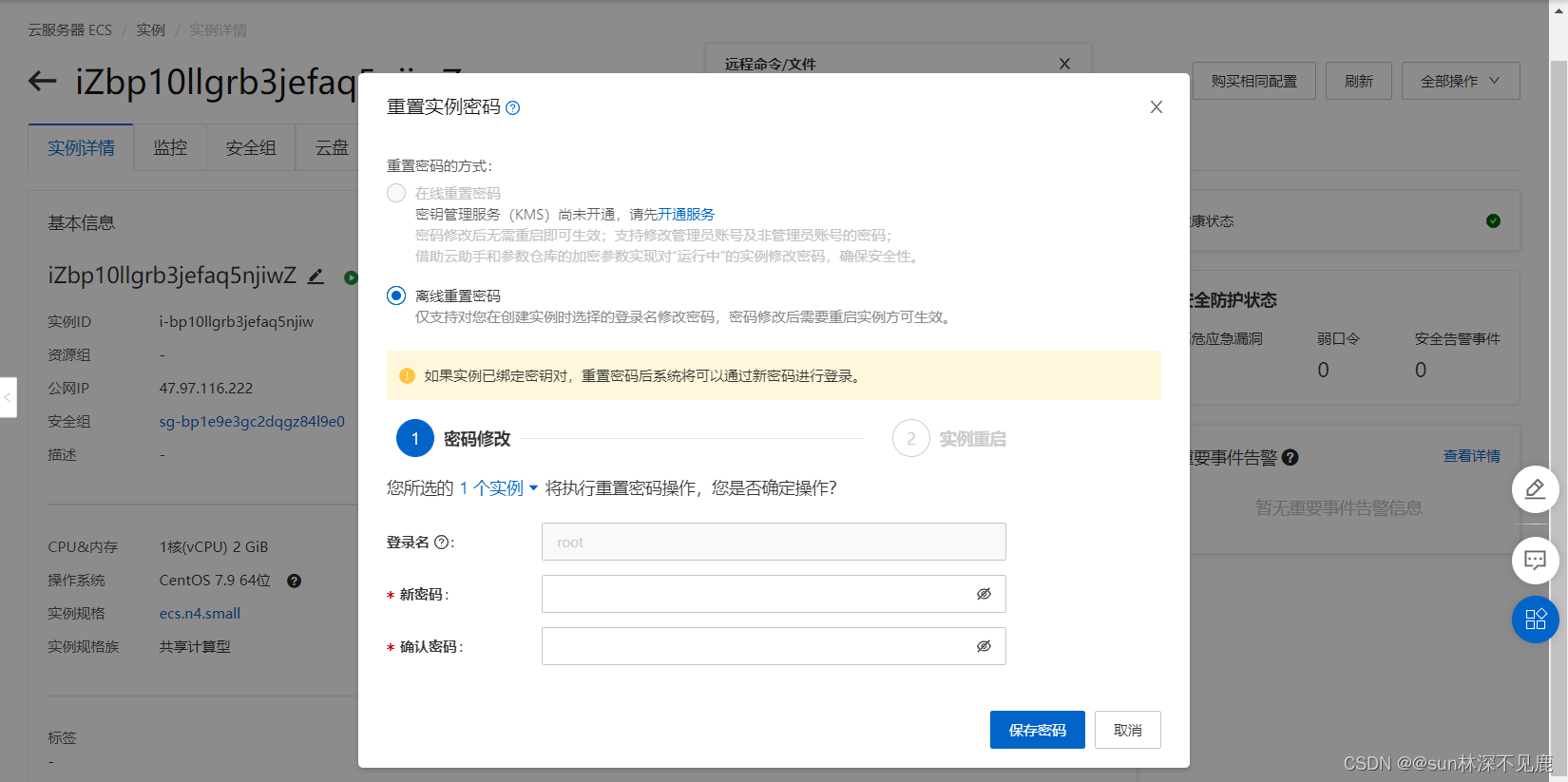Show the 新密码 field's hidden text
This screenshot has height=782, width=1568.
pyautogui.click(x=984, y=594)
